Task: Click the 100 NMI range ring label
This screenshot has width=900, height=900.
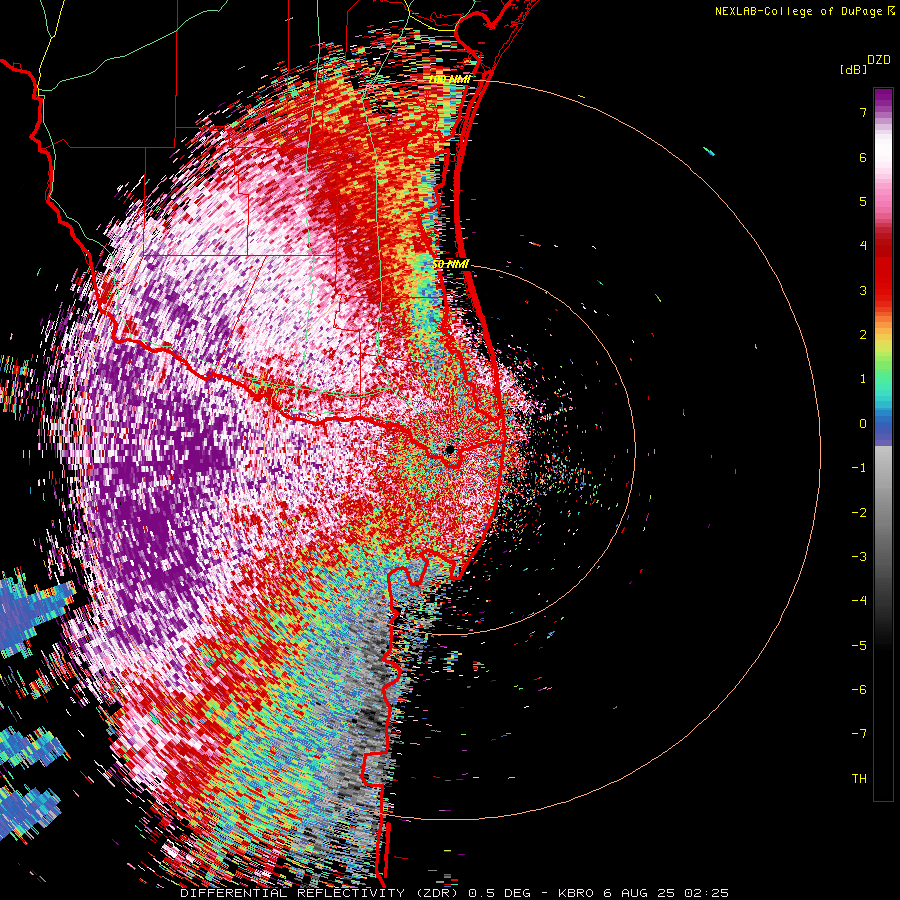Action: [x=450, y=79]
